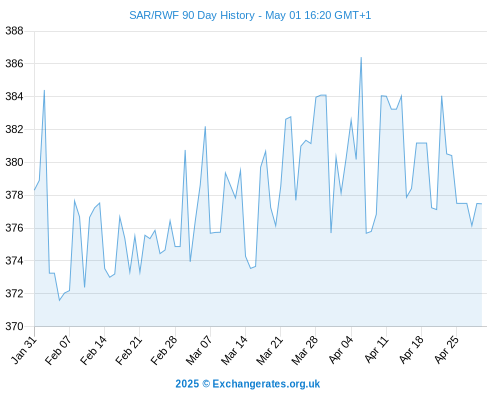Select the Feb 14 x-axis date label
The height and width of the screenshot is (400, 495).
[93, 350]
